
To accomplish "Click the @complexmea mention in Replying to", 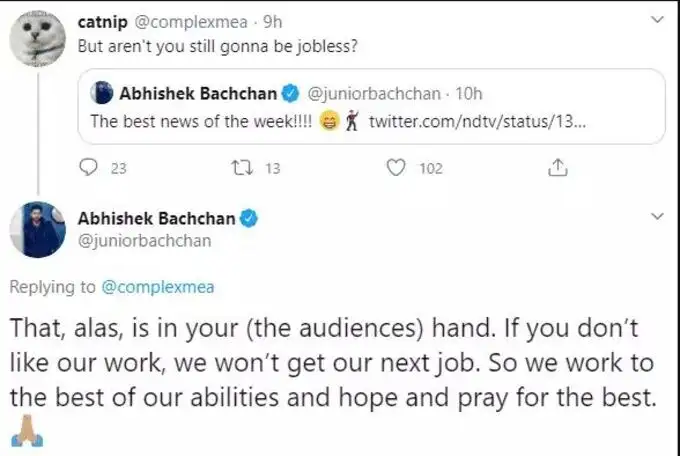I will coord(157,287).
